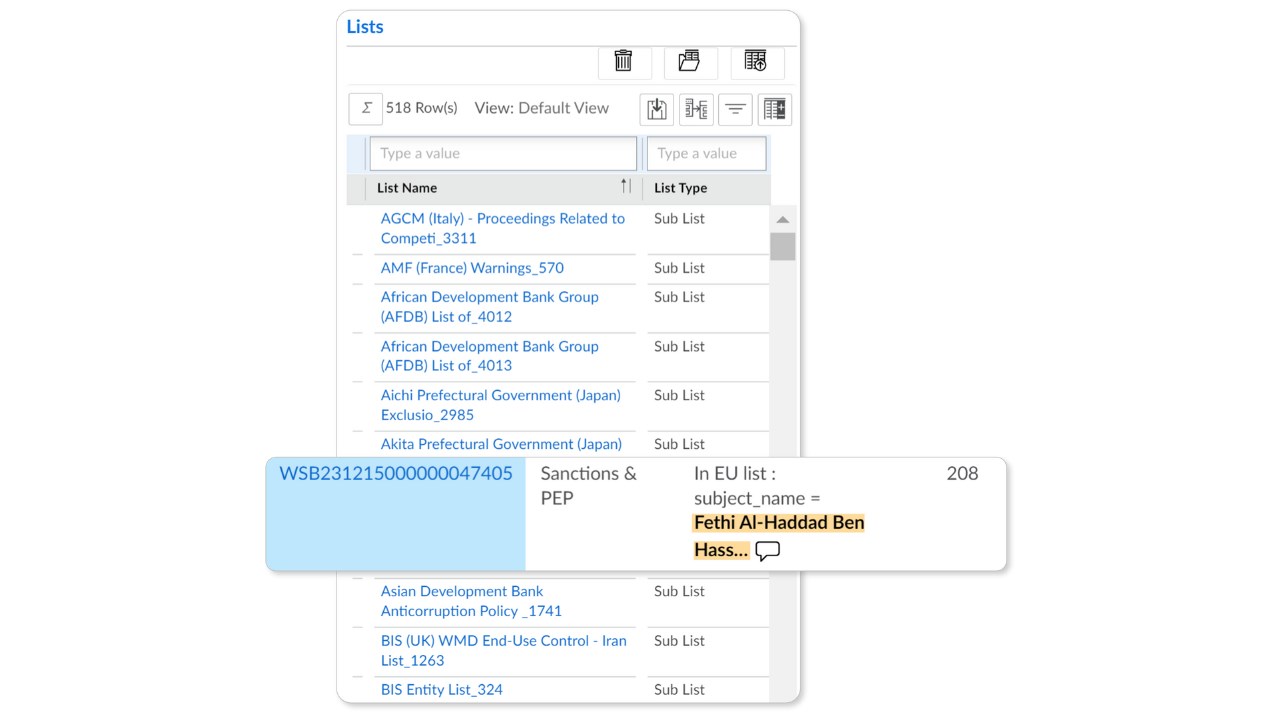Viewport: 1280px width, 720px height.
Task: Click Sub List cell in Asian Development row
Action: pyautogui.click(x=679, y=592)
